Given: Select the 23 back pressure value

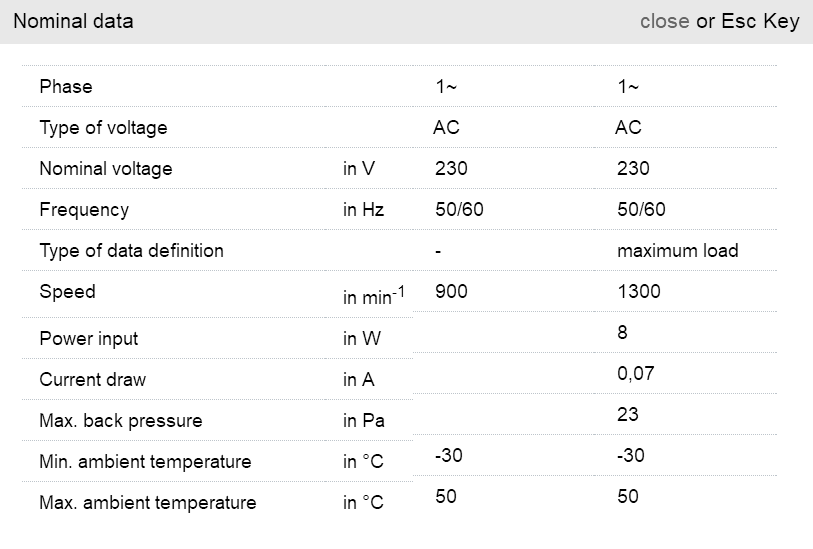Looking at the screenshot, I should click(628, 415).
